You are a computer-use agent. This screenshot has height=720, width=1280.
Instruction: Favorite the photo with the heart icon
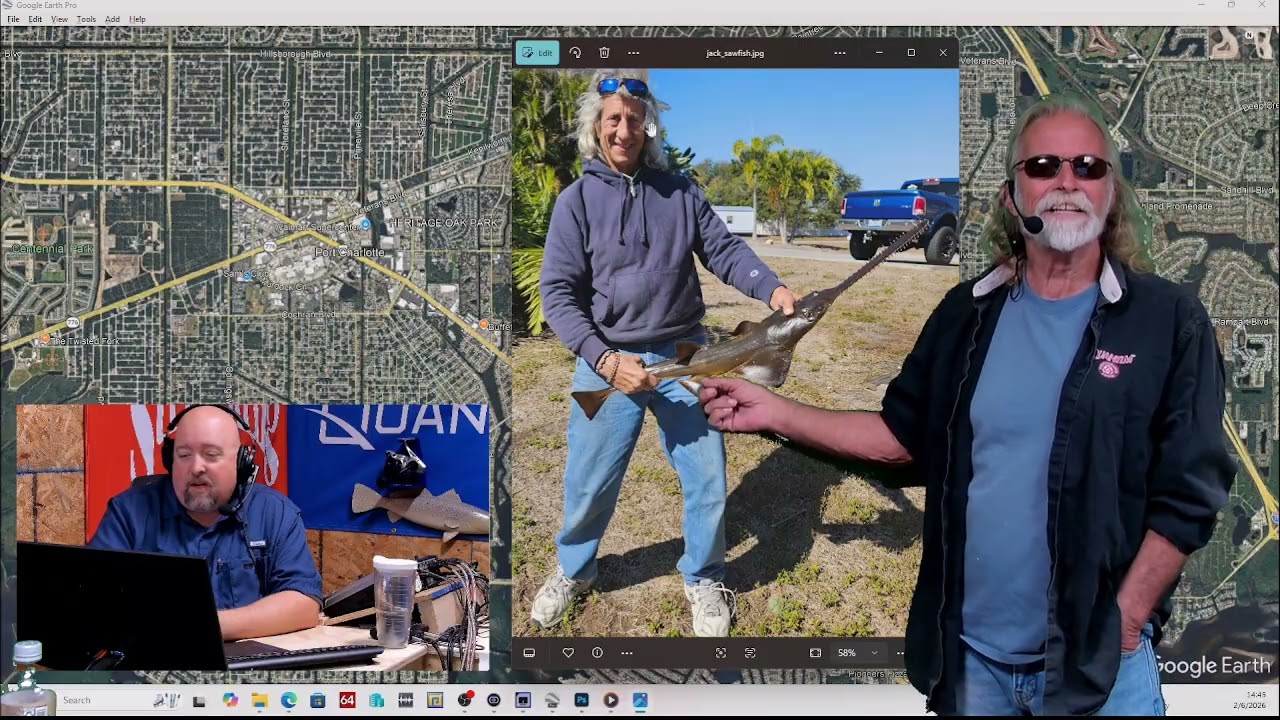568,653
